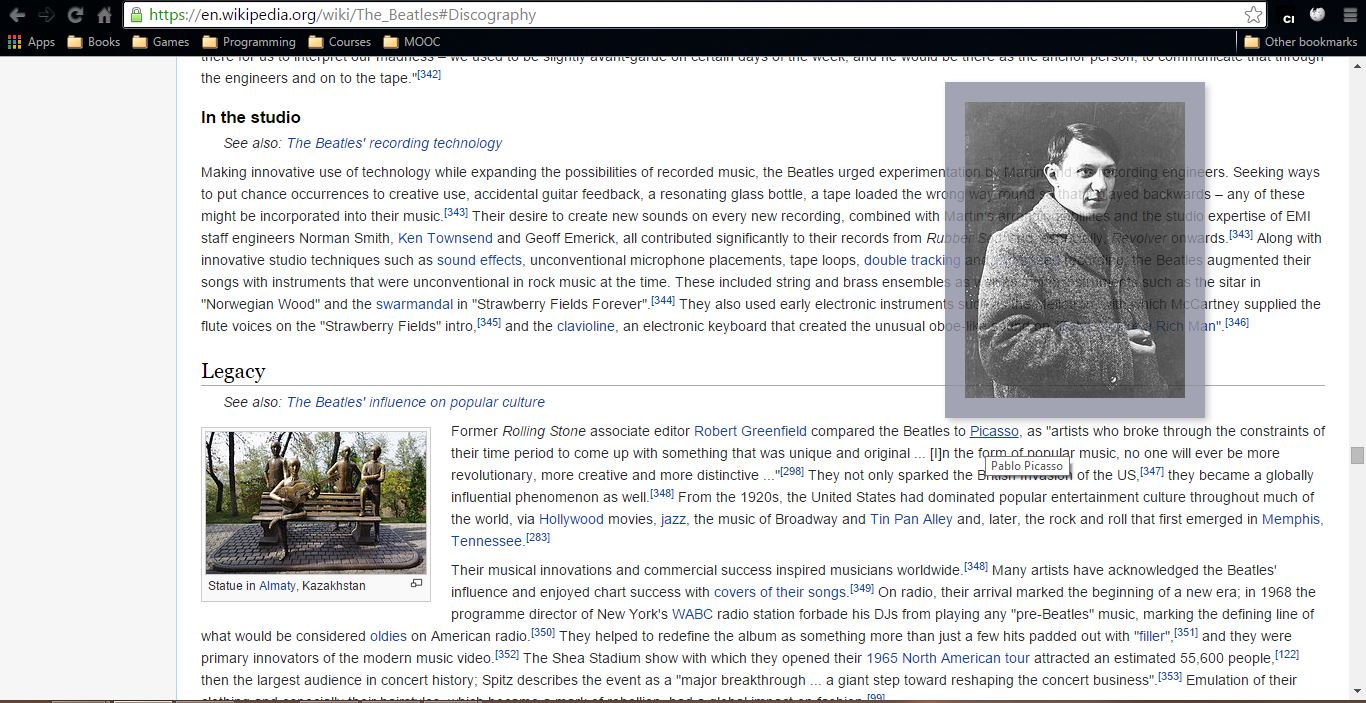Open the Tennessee link
The image size is (1366, 703).
486,541
